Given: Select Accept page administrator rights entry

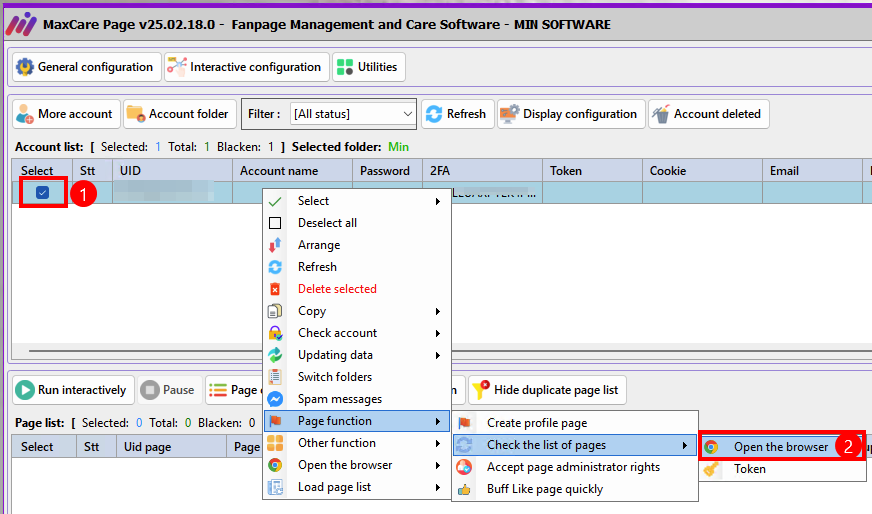Looking at the screenshot, I should click(575, 467).
